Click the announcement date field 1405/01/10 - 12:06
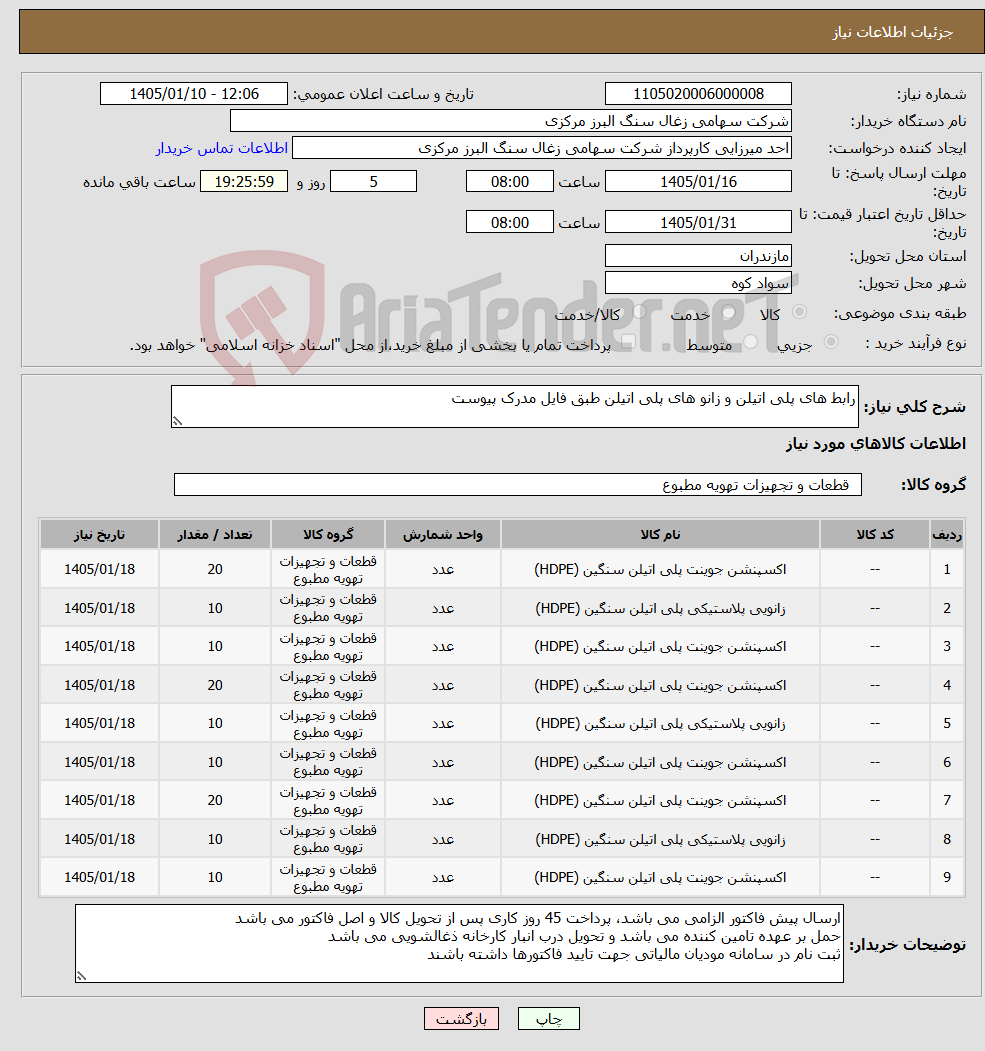The width and height of the screenshot is (985, 1051). [194, 94]
